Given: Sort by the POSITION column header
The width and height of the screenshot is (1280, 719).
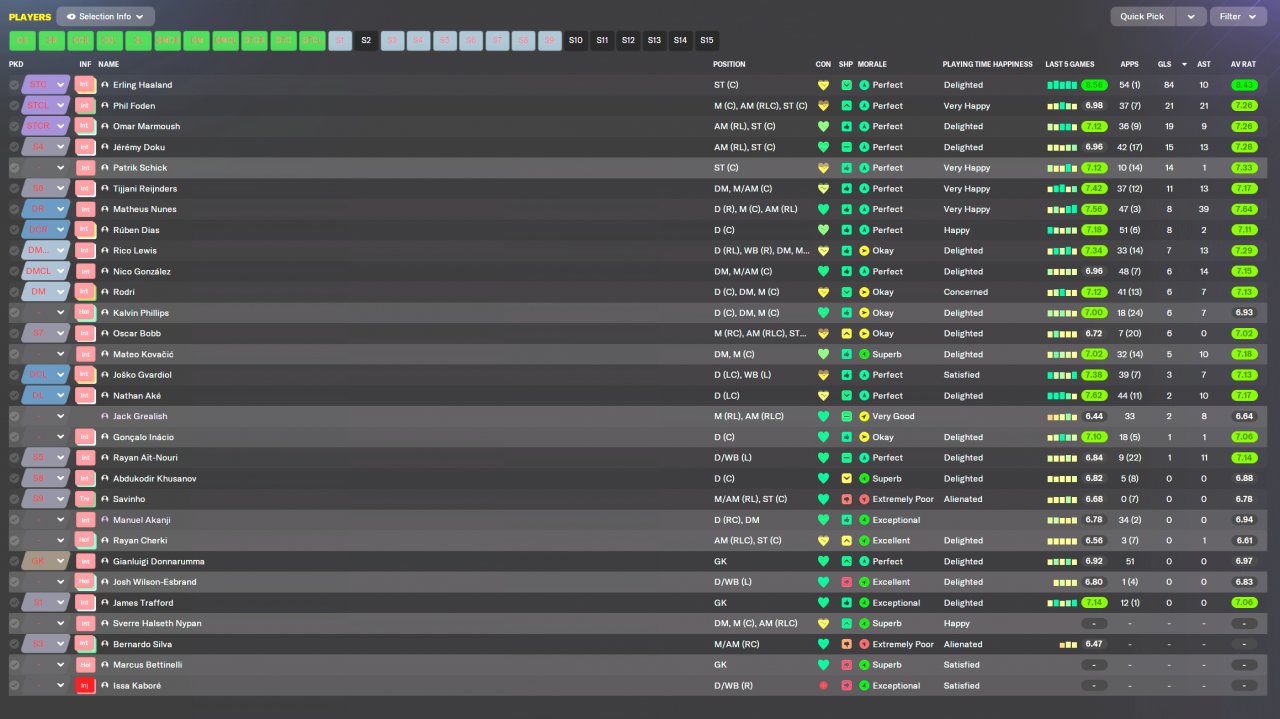Looking at the screenshot, I should [x=729, y=64].
